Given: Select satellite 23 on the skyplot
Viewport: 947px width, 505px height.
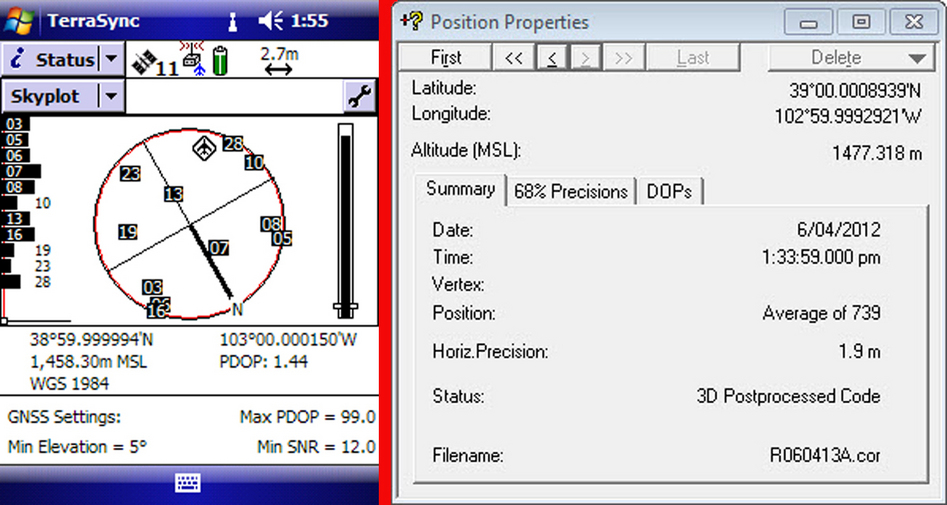Looking at the screenshot, I should tap(130, 174).
